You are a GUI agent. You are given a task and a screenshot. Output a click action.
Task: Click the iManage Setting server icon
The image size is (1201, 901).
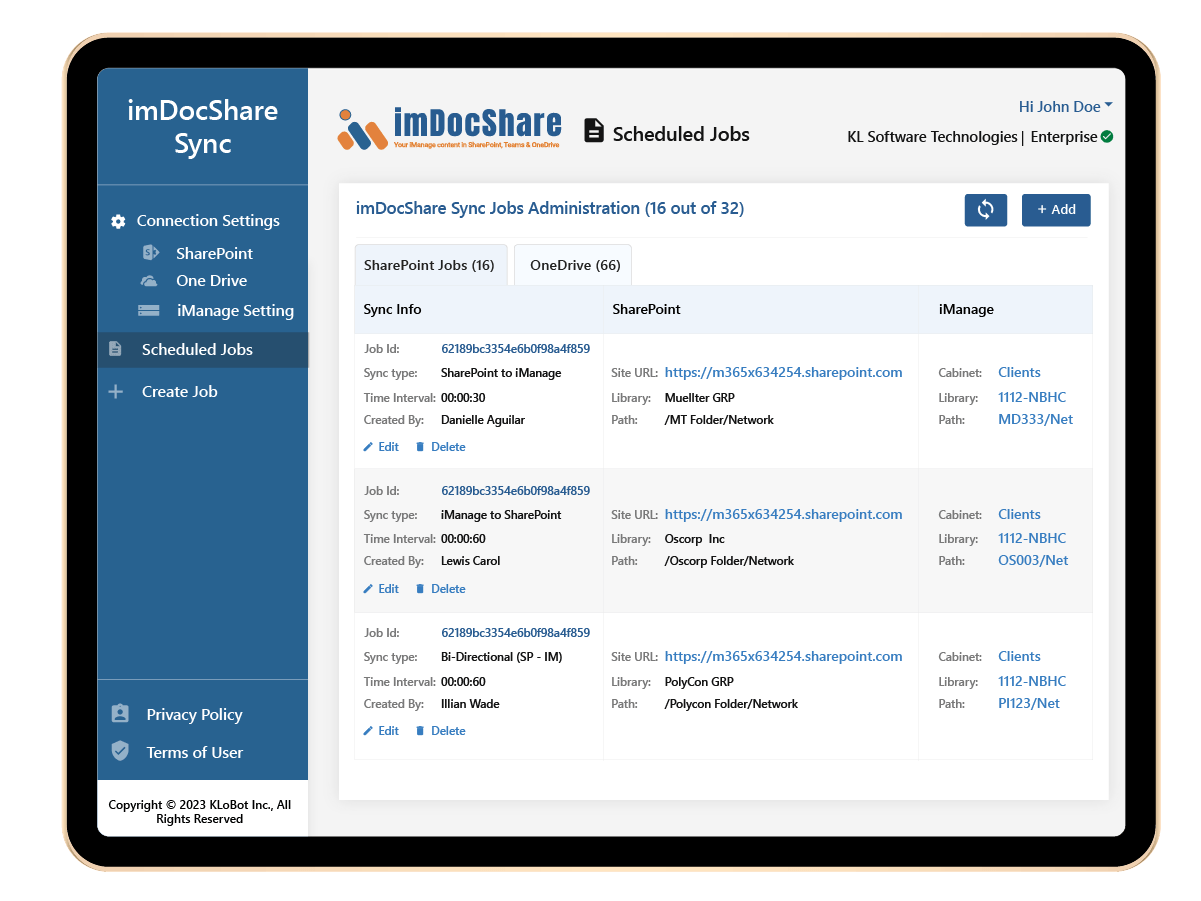[149, 311]
